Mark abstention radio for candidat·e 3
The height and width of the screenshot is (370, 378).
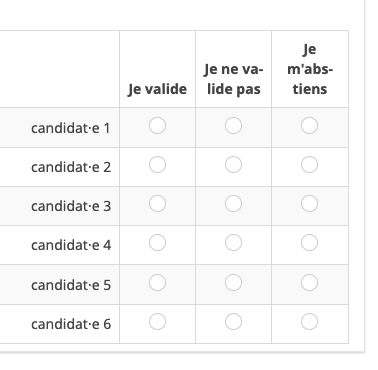pyautogui.click(x=309, y=204)
